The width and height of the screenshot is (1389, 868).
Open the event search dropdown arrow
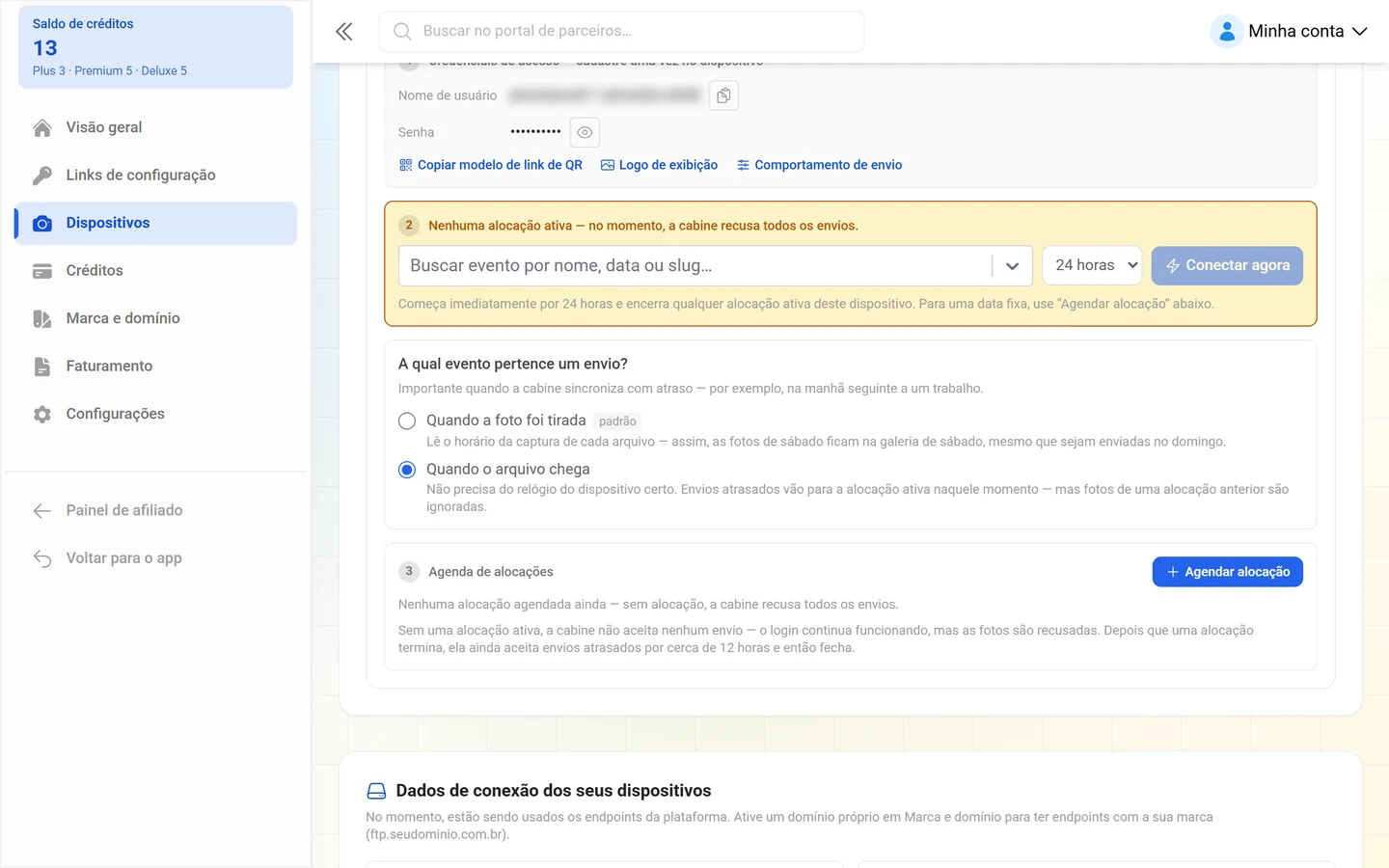(1012, 266)
